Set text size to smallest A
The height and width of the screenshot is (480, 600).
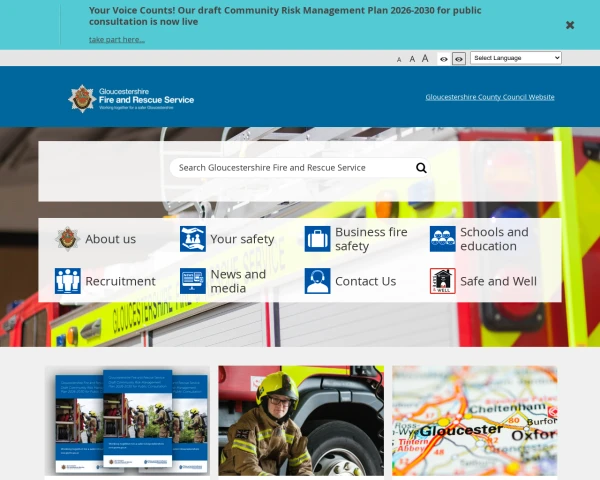pyautogui.click(x=399, y=59)
